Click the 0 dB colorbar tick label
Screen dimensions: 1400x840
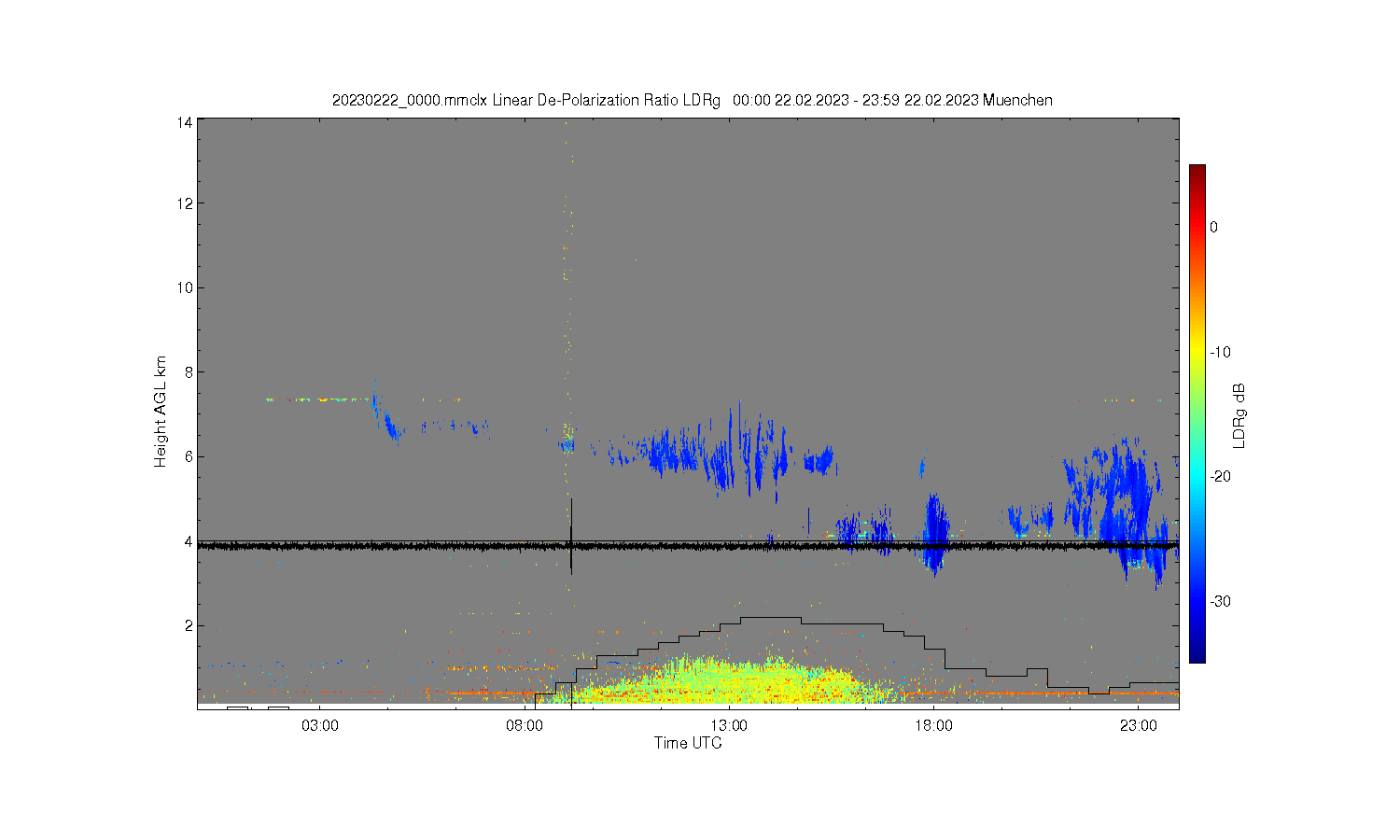pyautogui.click(x=1213, y=227)
